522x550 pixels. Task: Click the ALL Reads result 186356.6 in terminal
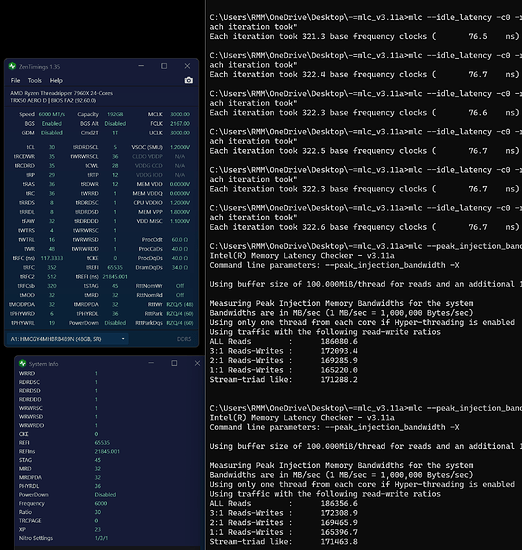coord(339,503)
